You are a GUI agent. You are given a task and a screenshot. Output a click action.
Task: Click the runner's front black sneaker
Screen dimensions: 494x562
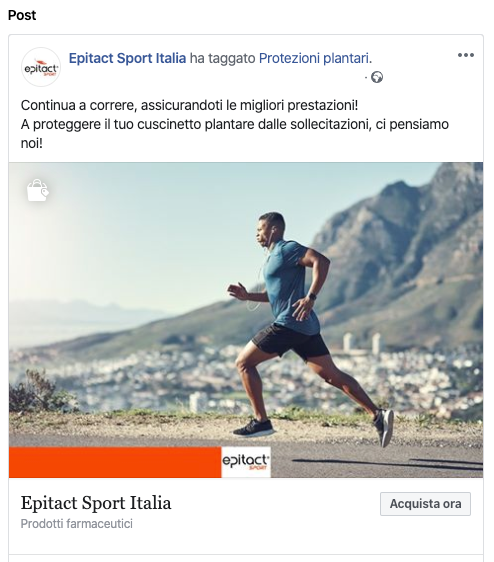[x=254, y=428]
